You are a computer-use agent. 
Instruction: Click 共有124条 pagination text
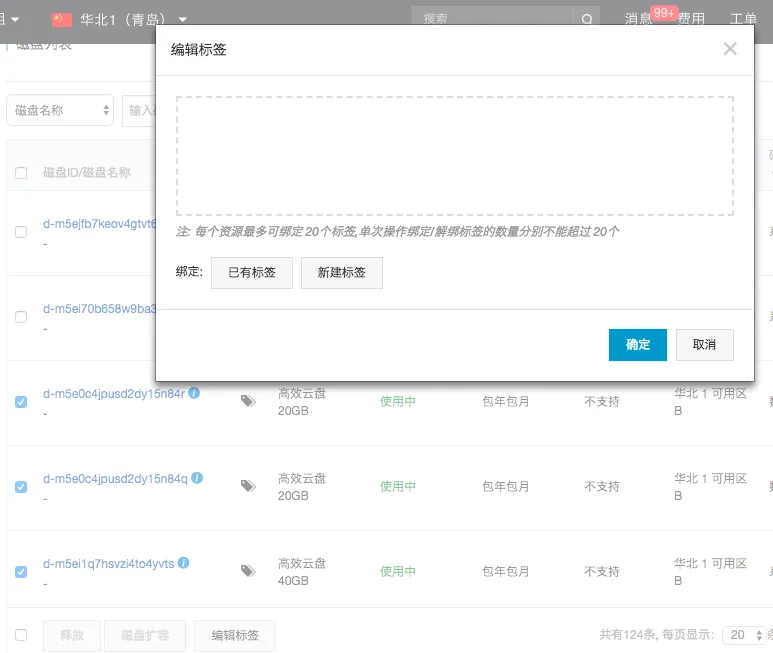tap(627, 635)
